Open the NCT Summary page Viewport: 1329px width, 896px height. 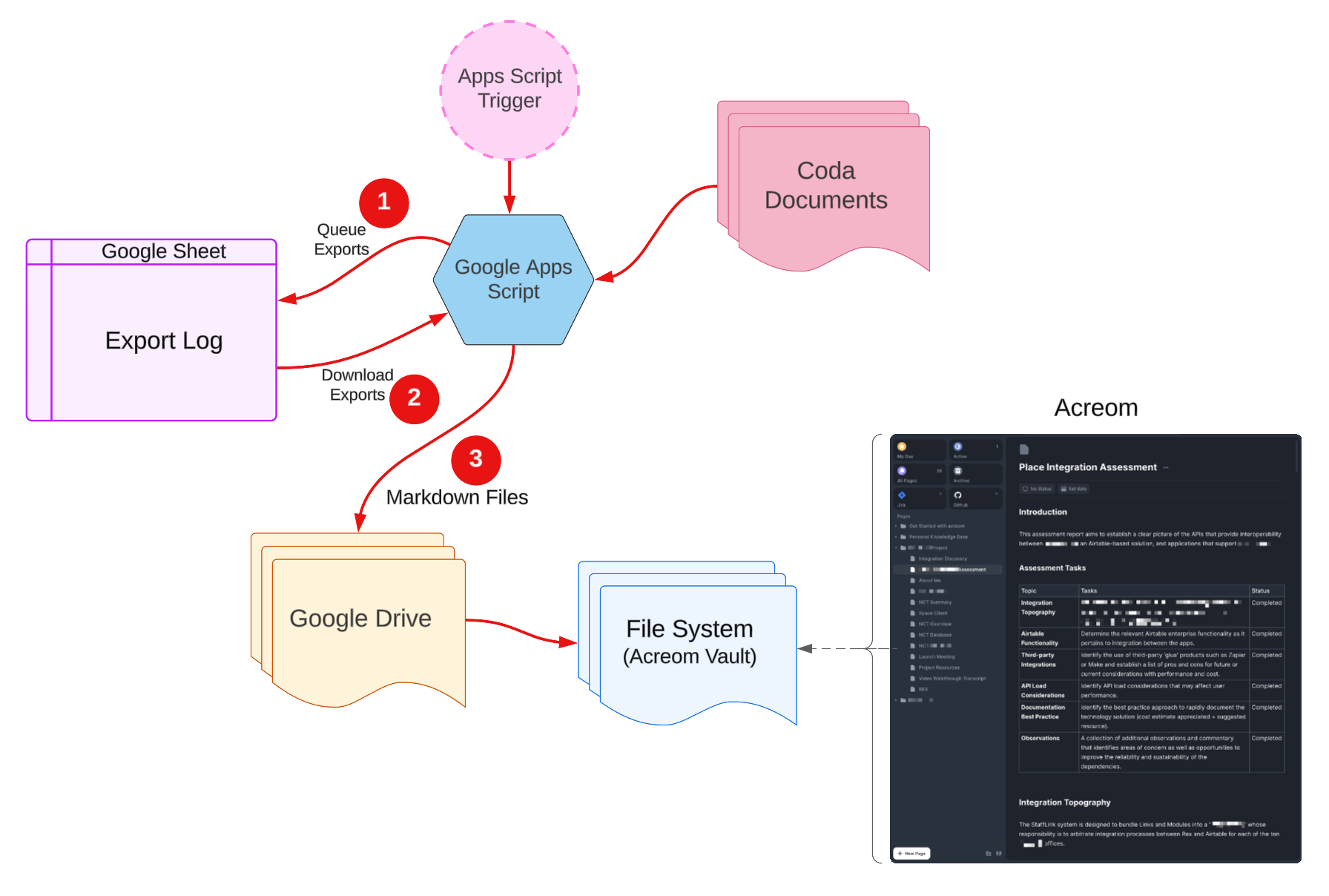934,602
